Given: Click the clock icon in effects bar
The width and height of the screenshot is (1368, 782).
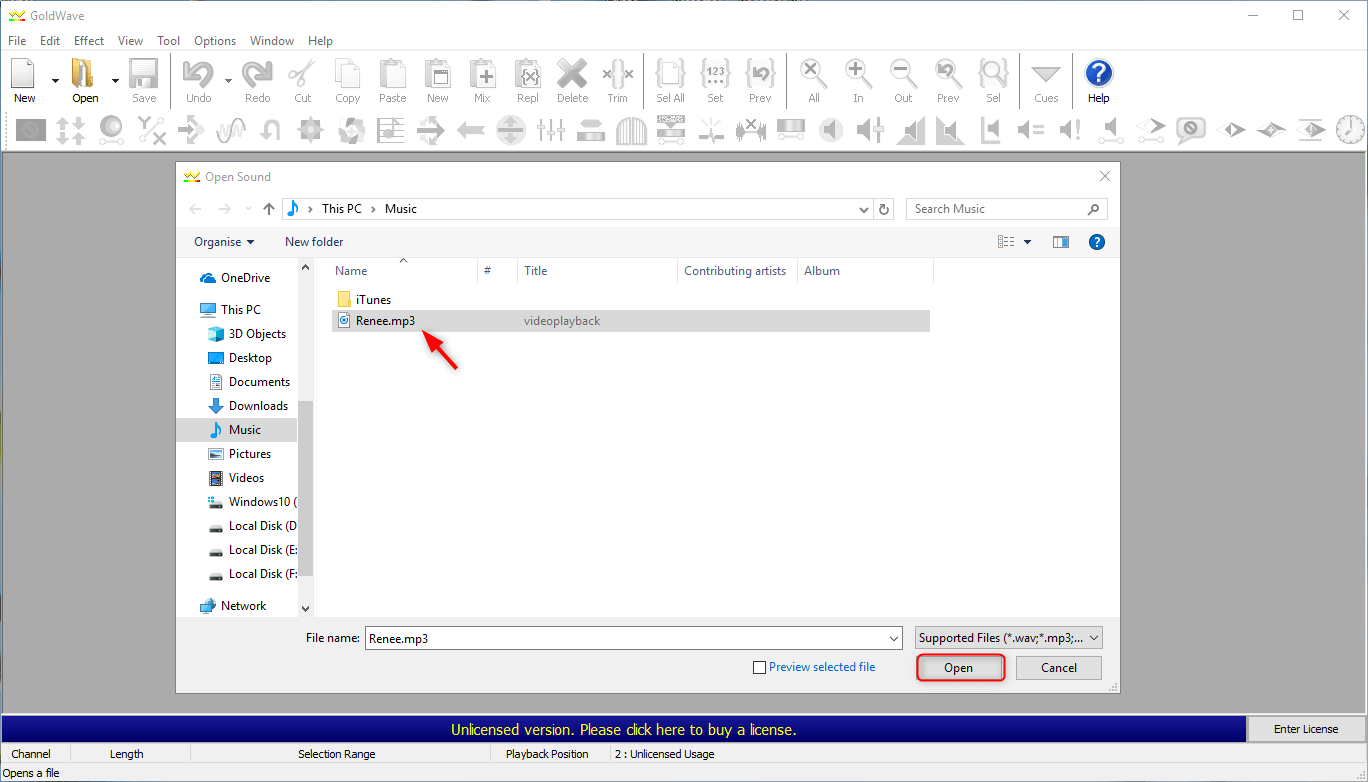Looking at the screenshot, I should tap(1350, 130).
